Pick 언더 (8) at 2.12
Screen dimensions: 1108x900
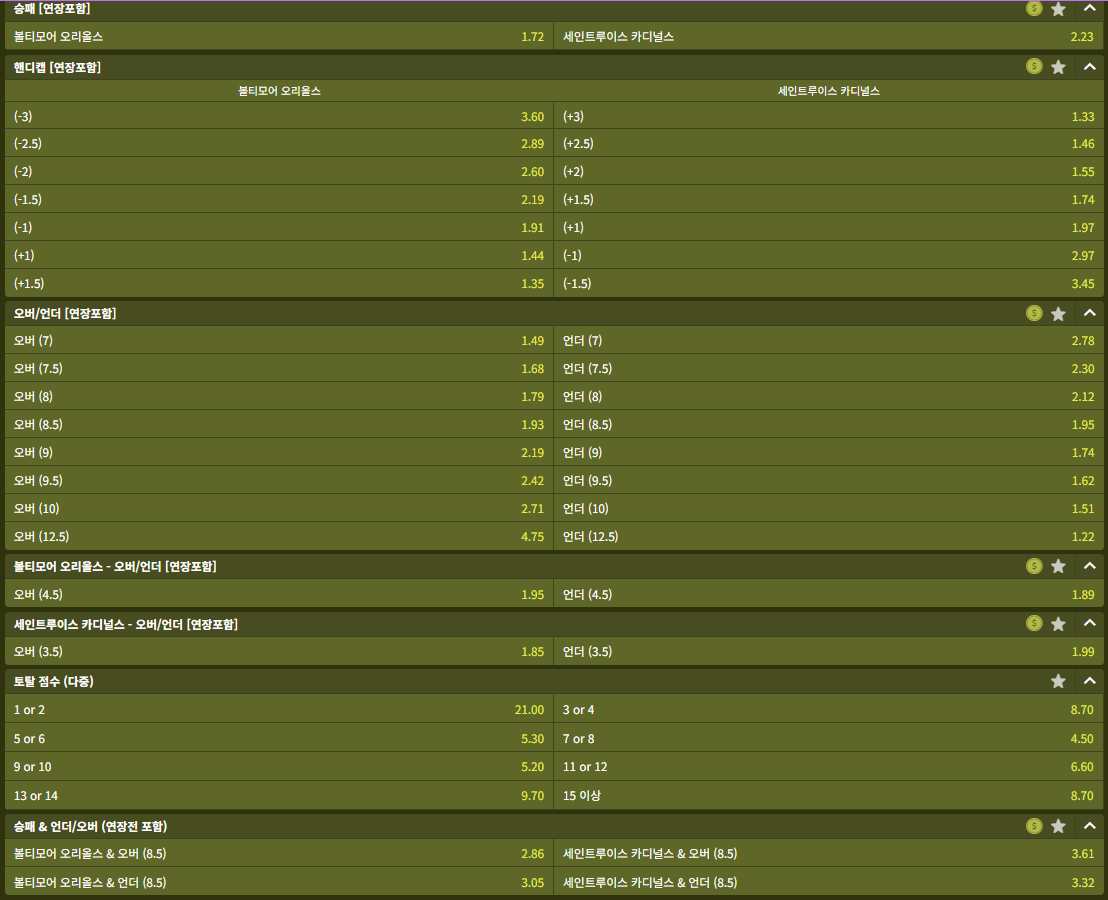pyautogui.click(x=829, y=396)
